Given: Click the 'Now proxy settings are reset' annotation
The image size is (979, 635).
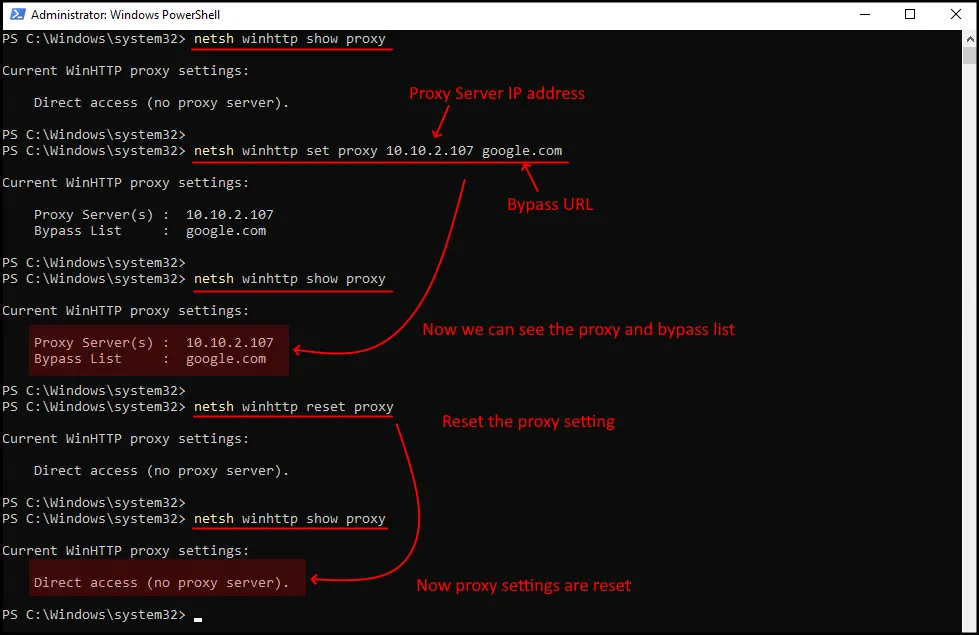Looking at the screenshot, I should (523, 585).
